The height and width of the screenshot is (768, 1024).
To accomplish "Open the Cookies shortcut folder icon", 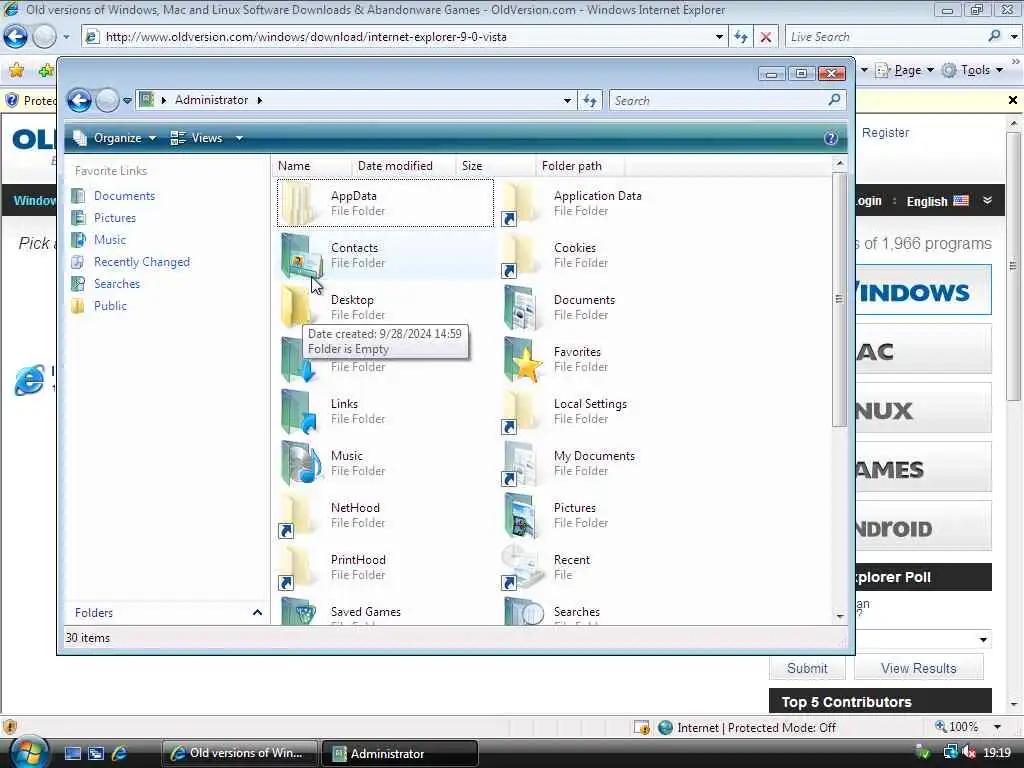I will click(520, 255).
